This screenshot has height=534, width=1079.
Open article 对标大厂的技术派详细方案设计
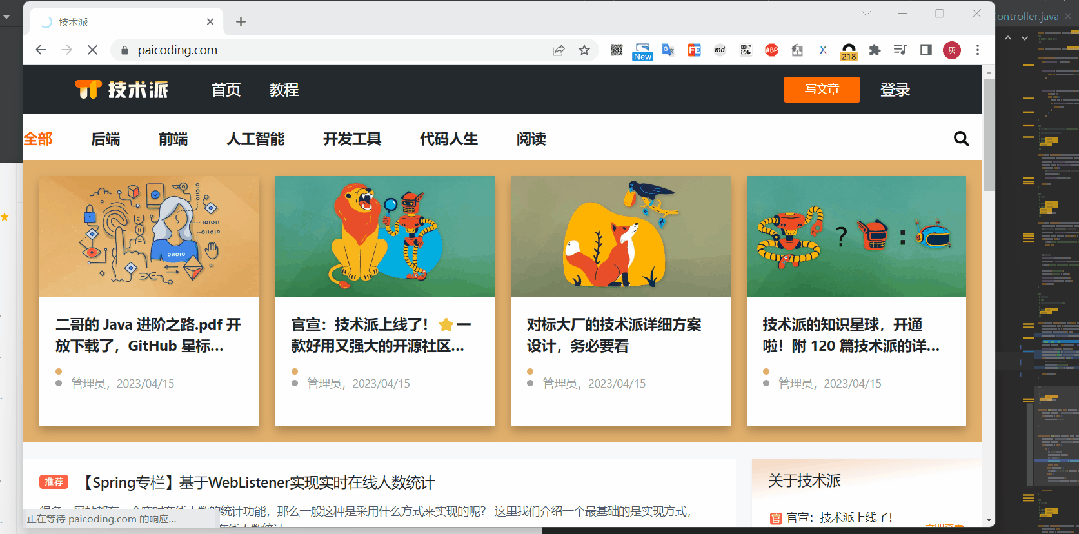click(614, 335)
